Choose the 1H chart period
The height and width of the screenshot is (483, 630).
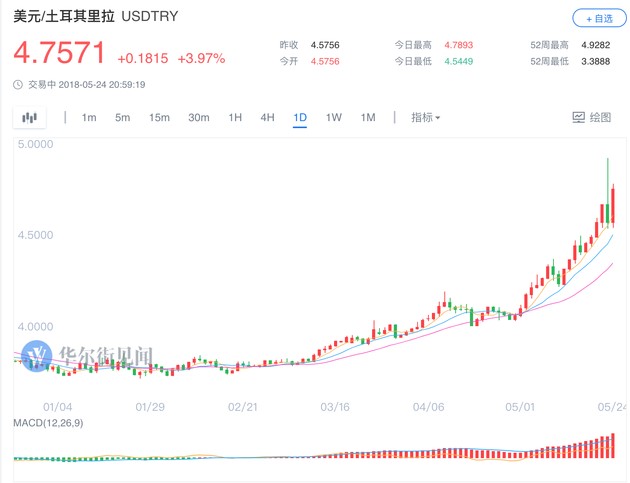[x=235, y=118]
